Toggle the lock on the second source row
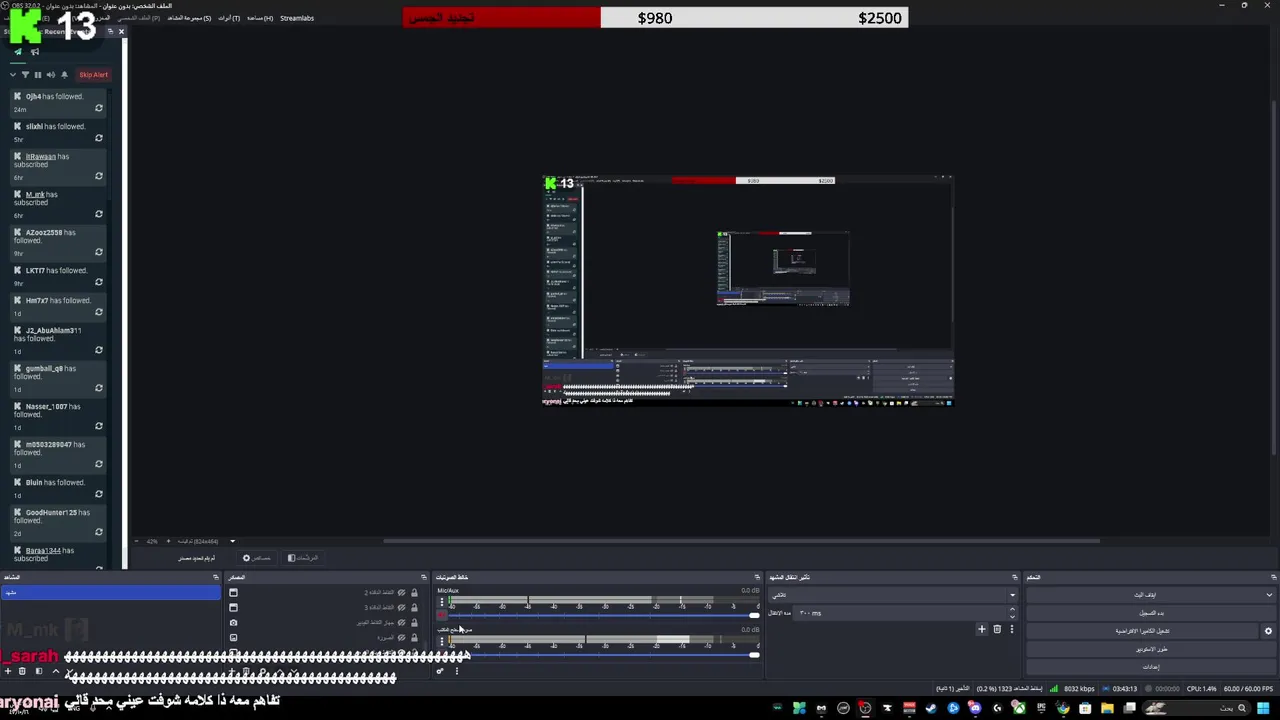The image size is (1280, 720). [x=414, y=607]
